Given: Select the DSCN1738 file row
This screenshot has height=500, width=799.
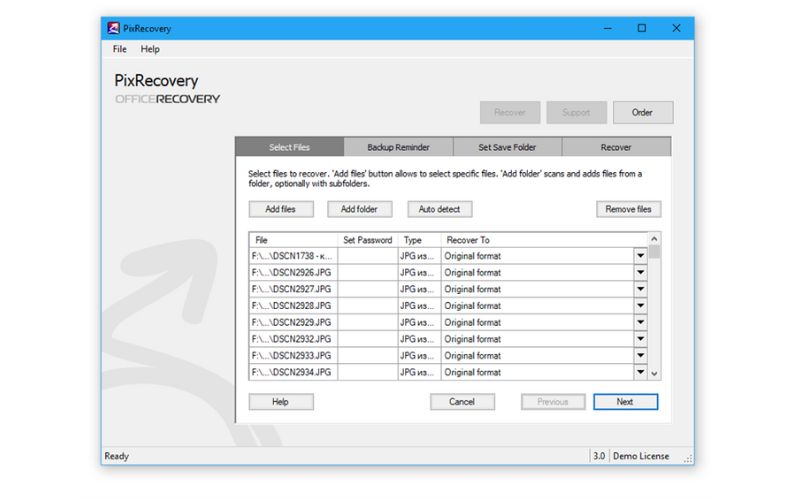Looking at the screenshot, I should (291, 256).
